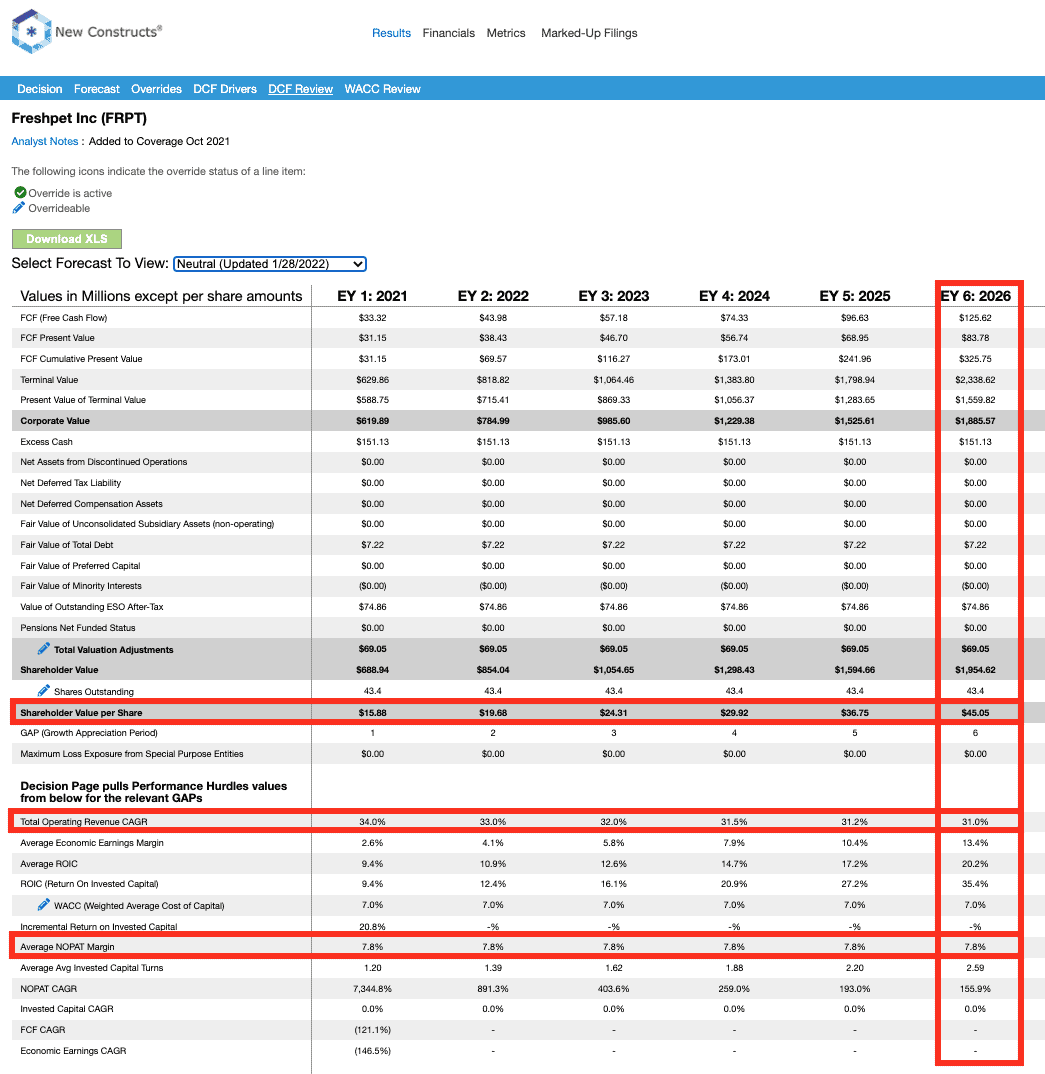Click the EY 6: 2026 column header
The width and height of the screenshot is (1045, 1074).
click(975, 296)
